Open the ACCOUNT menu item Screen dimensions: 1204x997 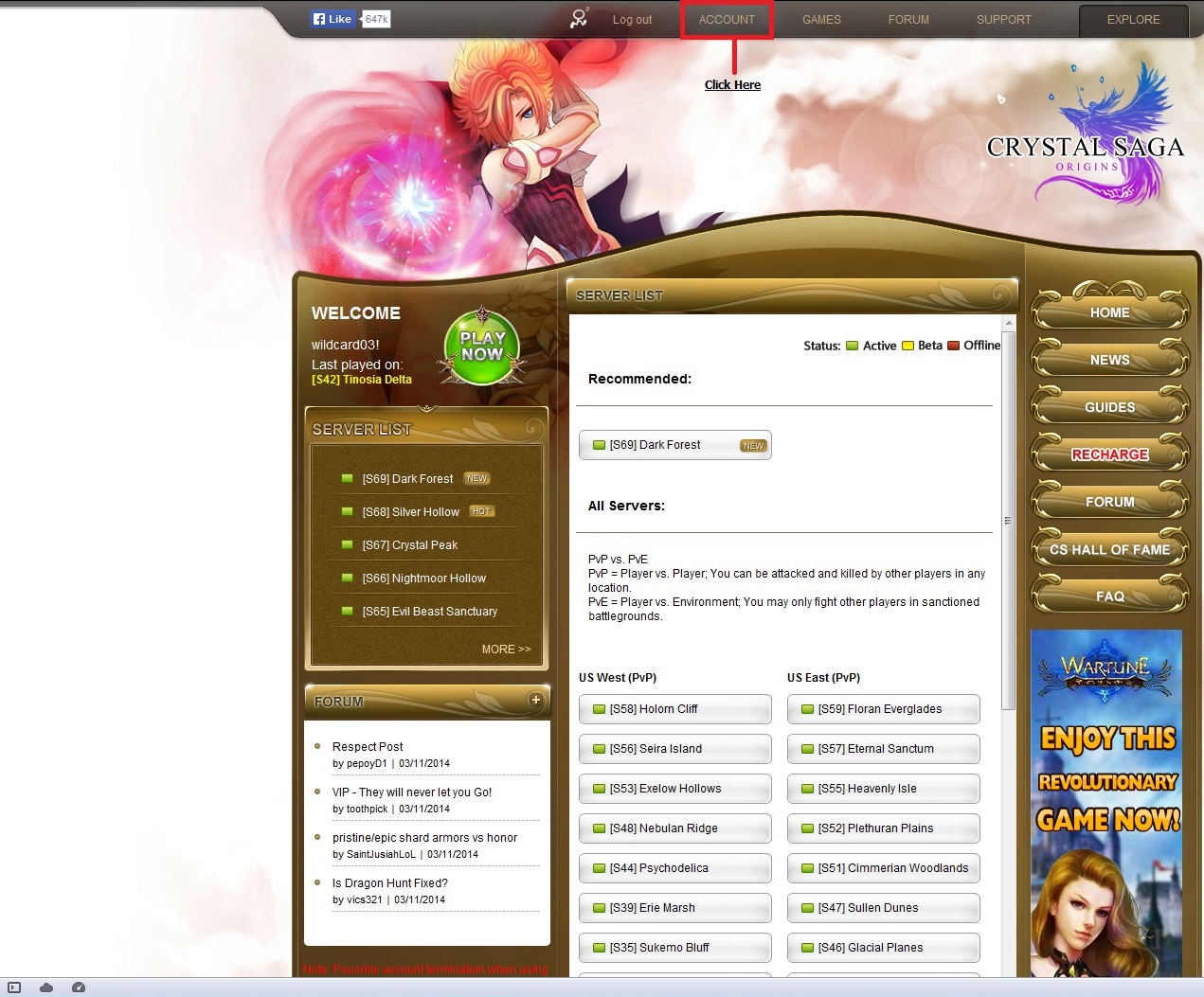727,20
